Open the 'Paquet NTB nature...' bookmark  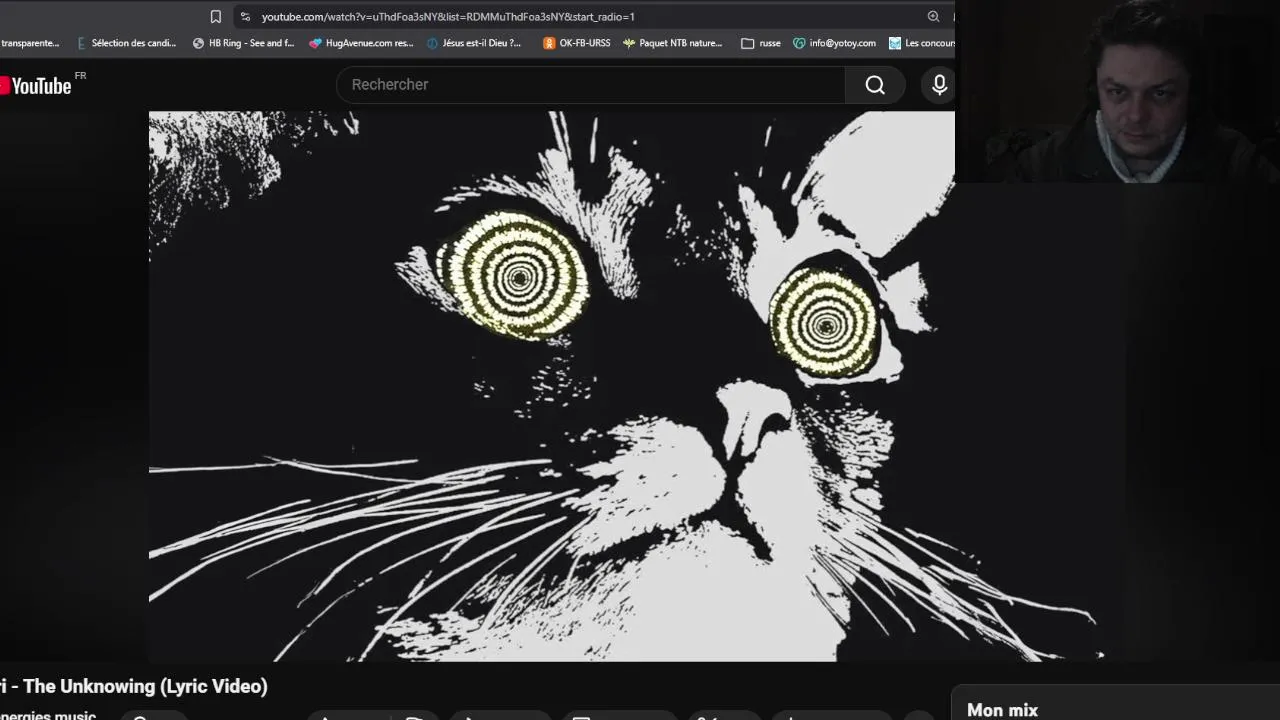(x=672, y=43)
